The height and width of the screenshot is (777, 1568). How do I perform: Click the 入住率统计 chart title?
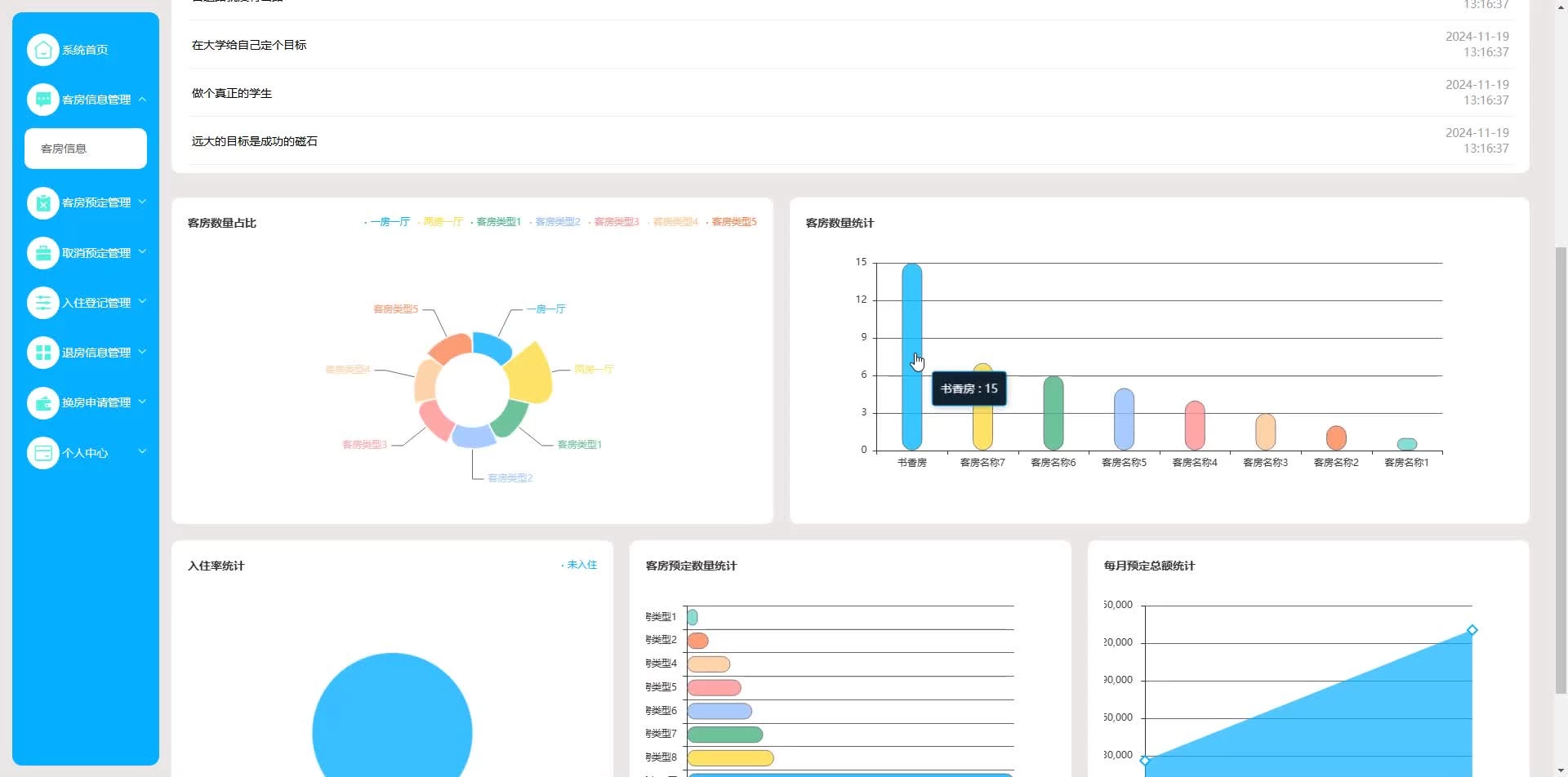coord(216,566)
